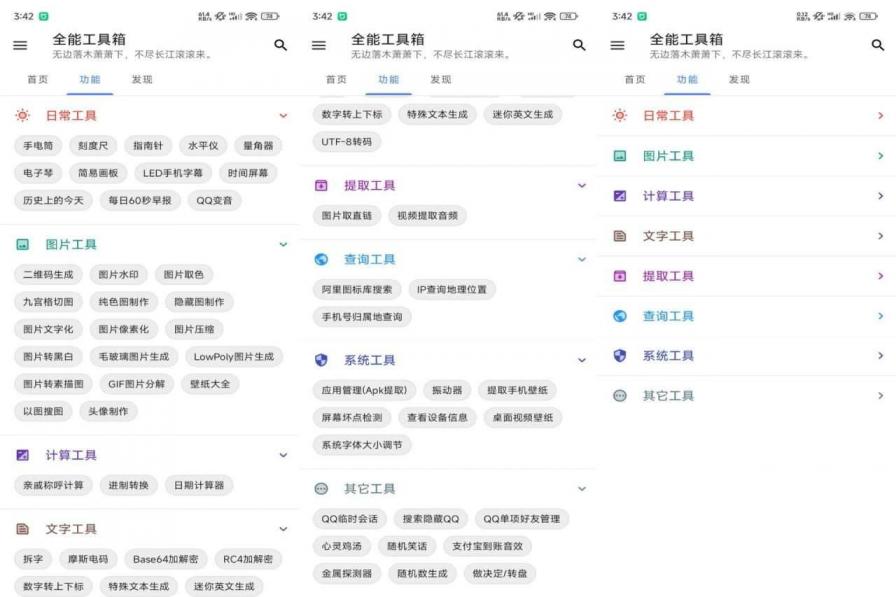896x597 pixels.
Task: Switch to the 首页 tab on the first phone screen
Action: pos(38,79)
